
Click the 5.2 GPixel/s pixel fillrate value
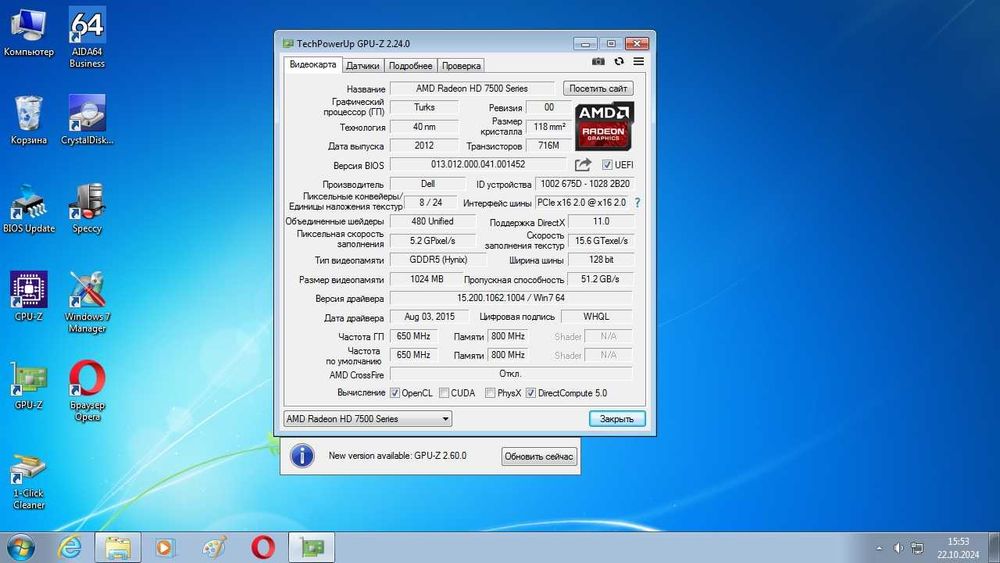[x=432, y=240]
